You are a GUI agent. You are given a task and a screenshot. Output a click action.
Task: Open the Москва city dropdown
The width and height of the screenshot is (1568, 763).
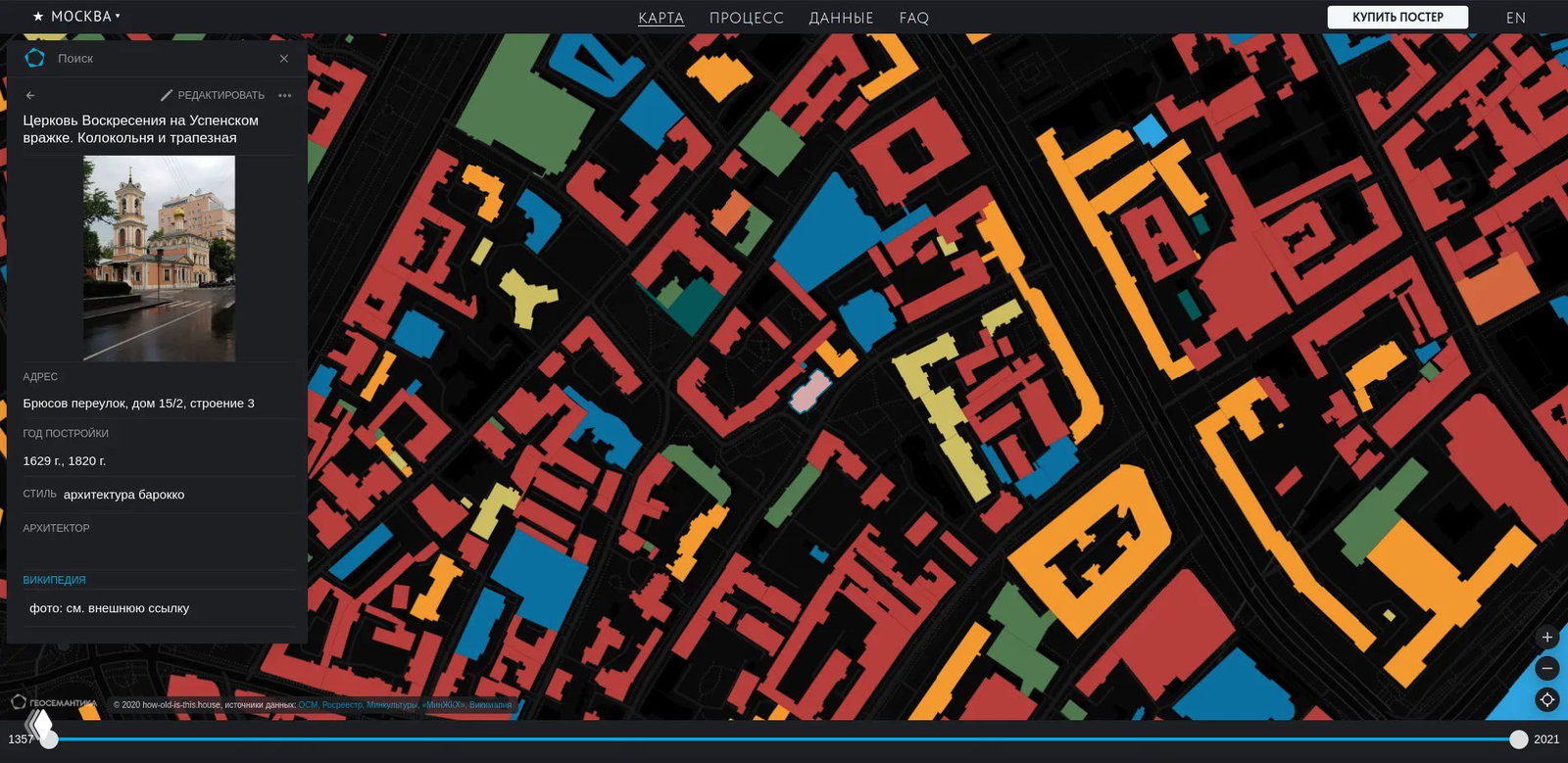pos(76,17)
